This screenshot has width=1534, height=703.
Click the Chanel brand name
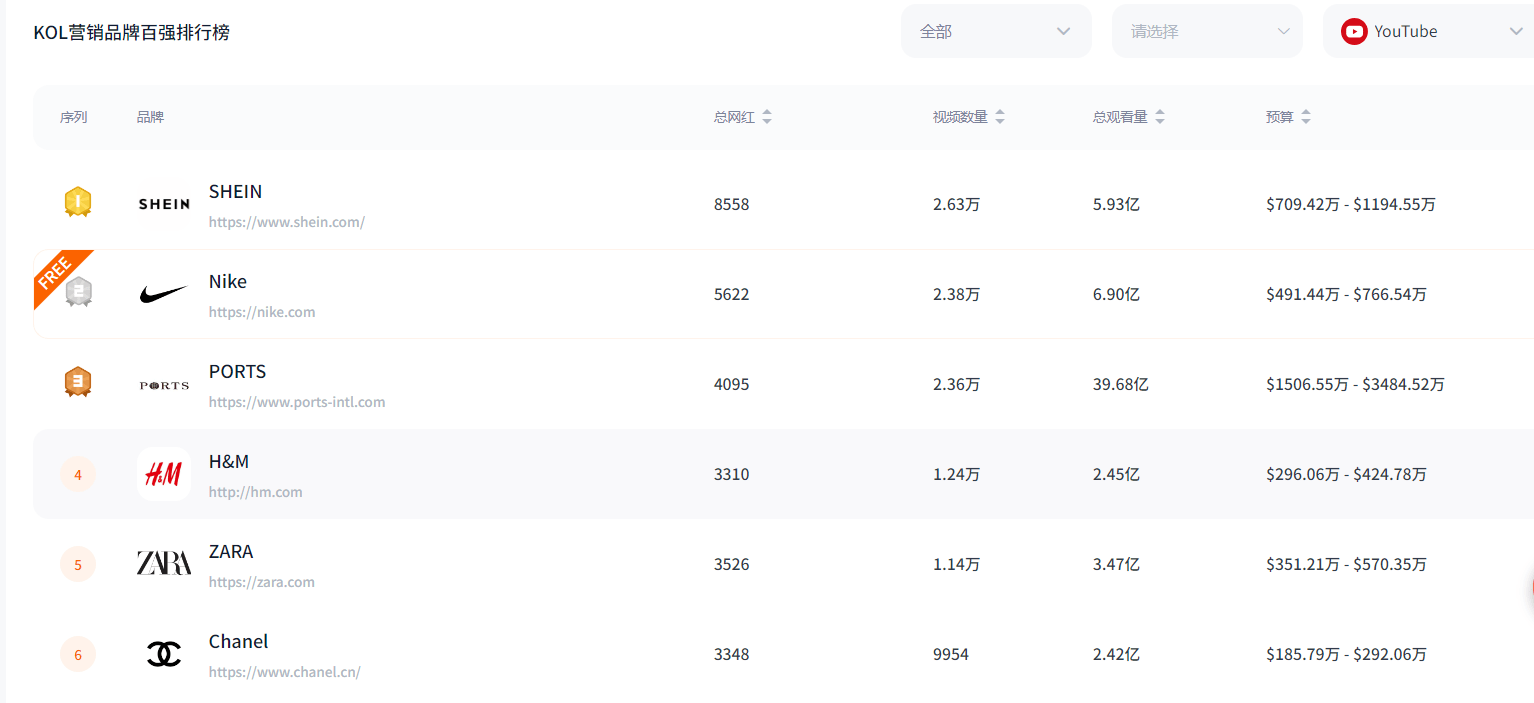click(x=238, y=641)
